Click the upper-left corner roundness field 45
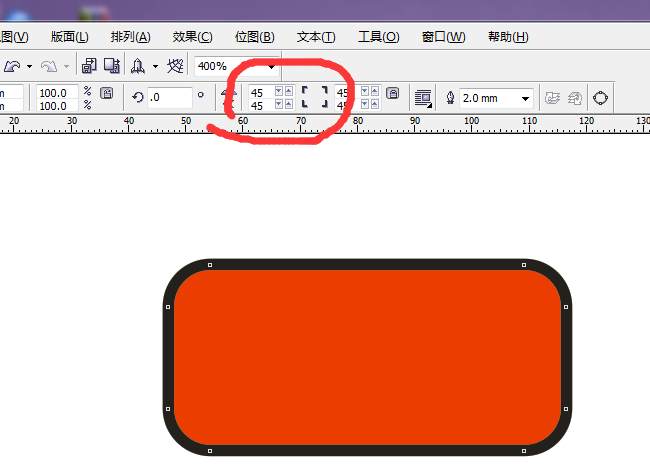The height and width of the screenshot is (474, 650). pyautogui.click(x=261, y=92)
